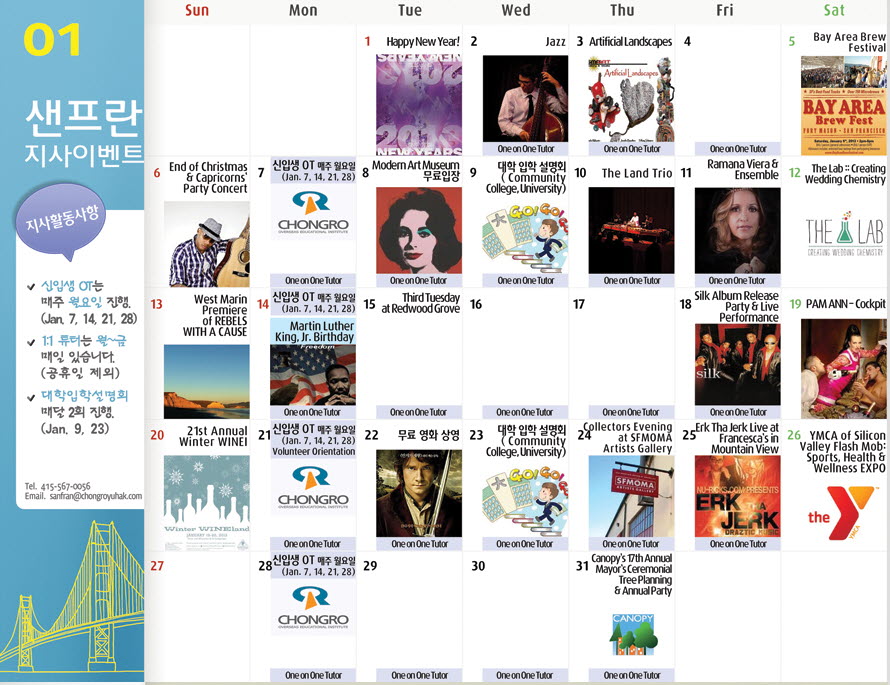Image resolution: width=890 pixels, height=685 pixels.
Task: Open the movie poster on January 22
Action: [x=418, y=493]
